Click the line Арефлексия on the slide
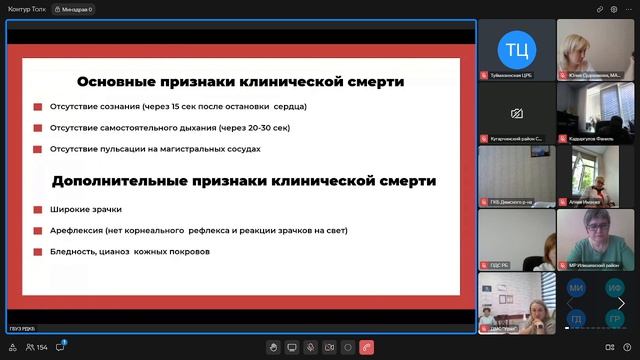Screen dimensions: 640x360 tap(199, 231)
